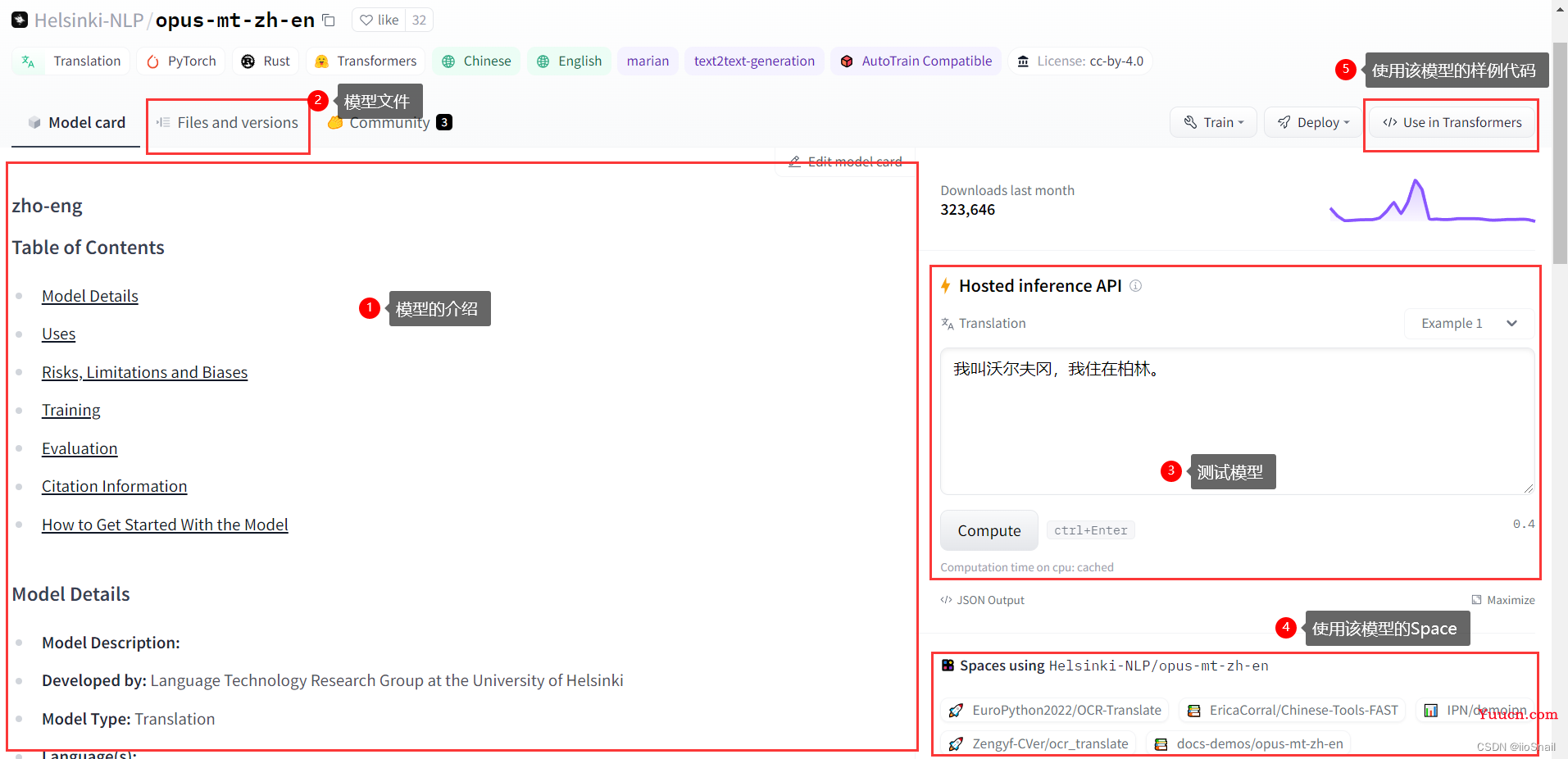
Task: Click Use in Transformers button
Action: [1452, 122]
